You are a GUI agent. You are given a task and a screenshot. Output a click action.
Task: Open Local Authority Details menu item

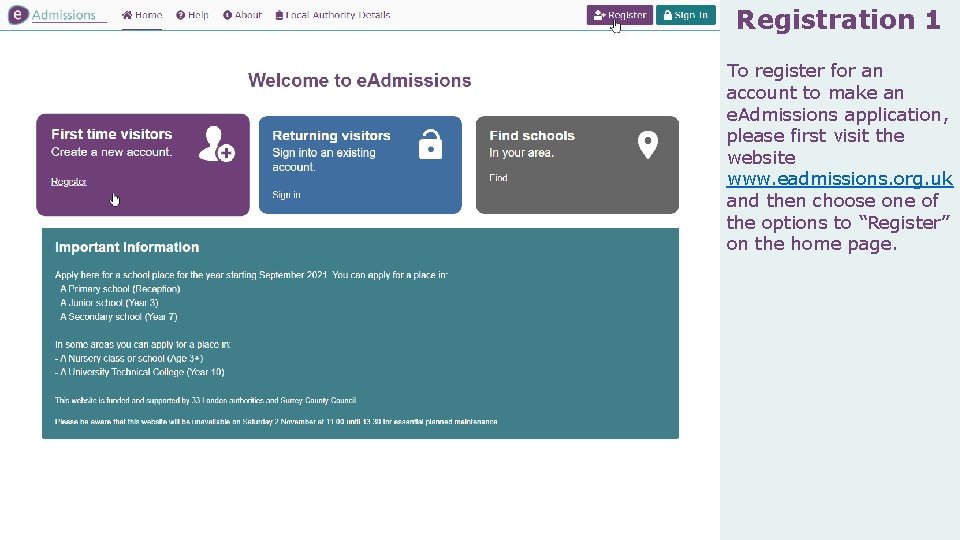332,15
